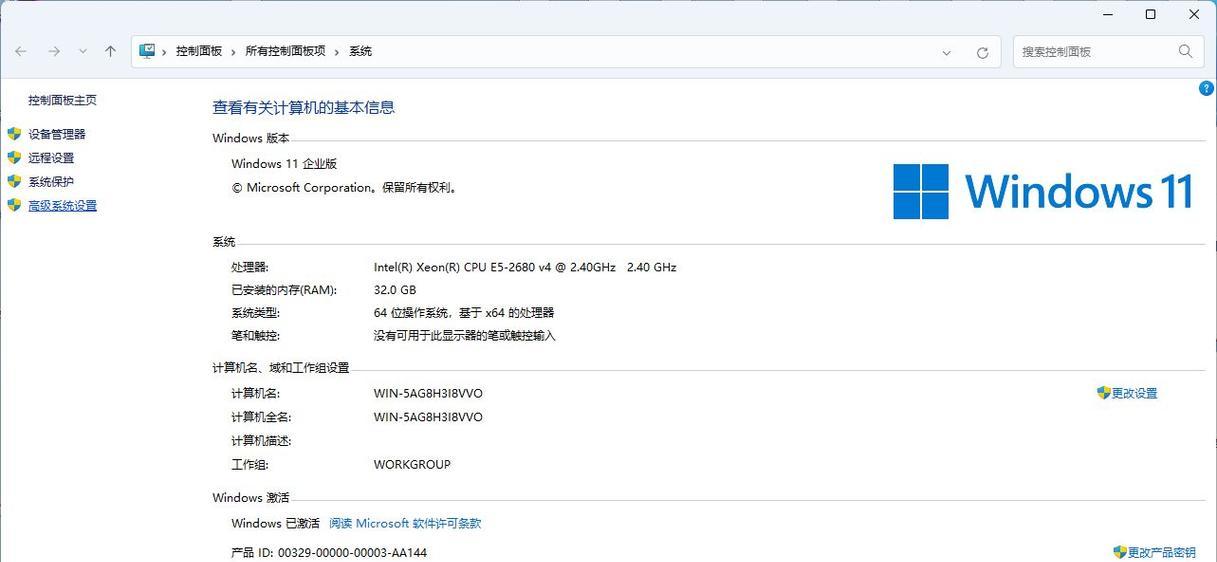Minimize the system window
The image size is (1217, 562).
click(x=1108, y=14)
